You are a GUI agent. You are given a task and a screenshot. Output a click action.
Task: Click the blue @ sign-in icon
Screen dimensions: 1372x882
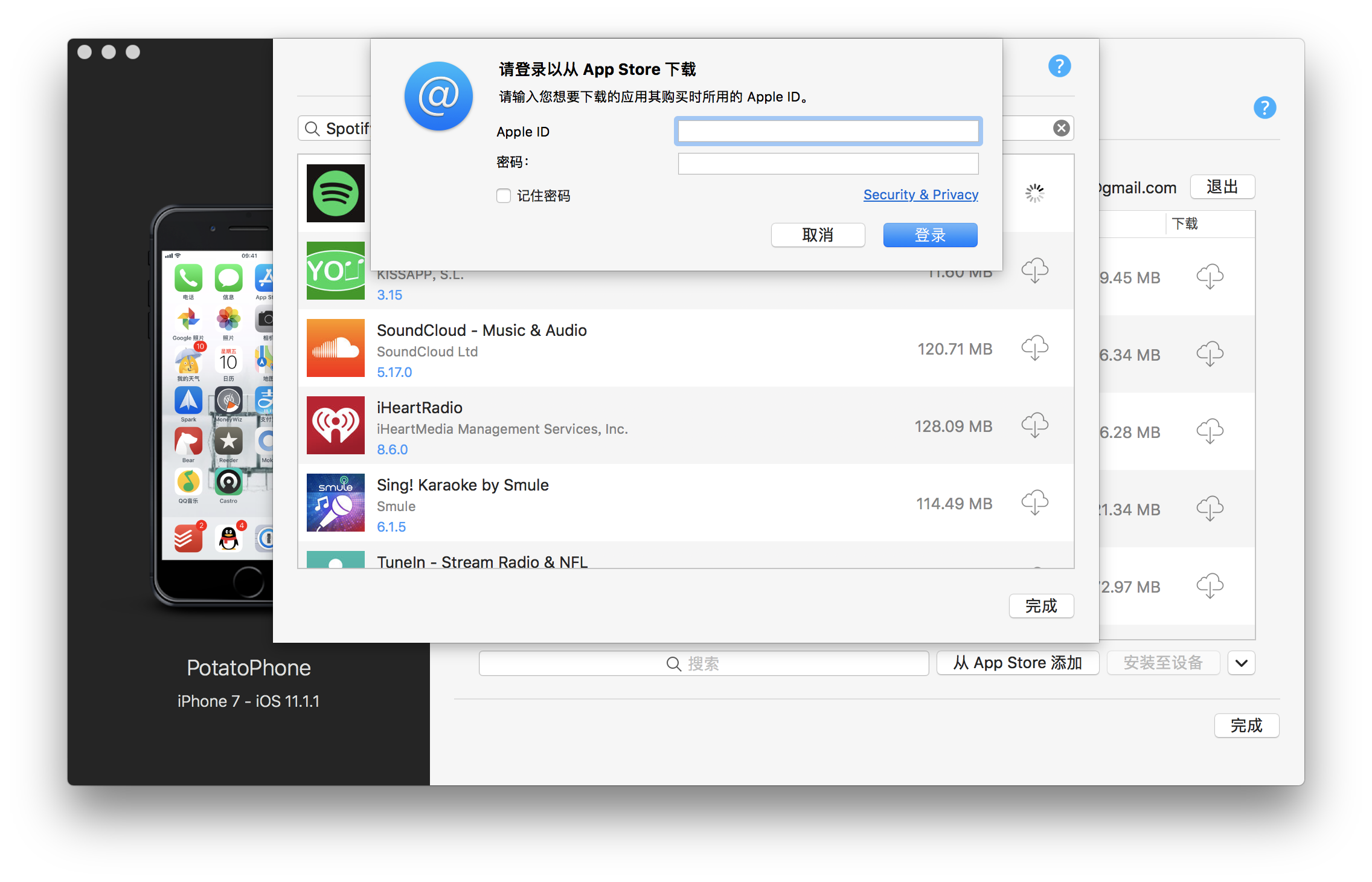coord(438,95)
